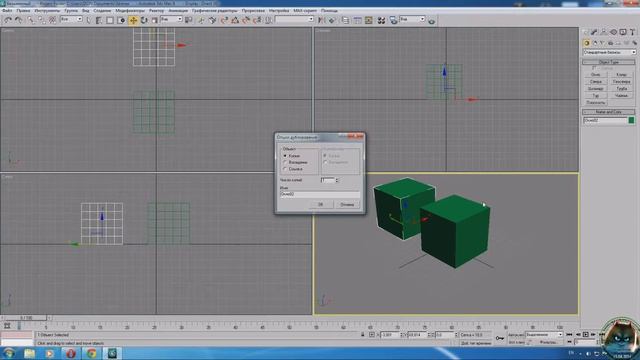Open the Group menu
The width and height of the screenshot is (640, 360).
click(71, 11)
